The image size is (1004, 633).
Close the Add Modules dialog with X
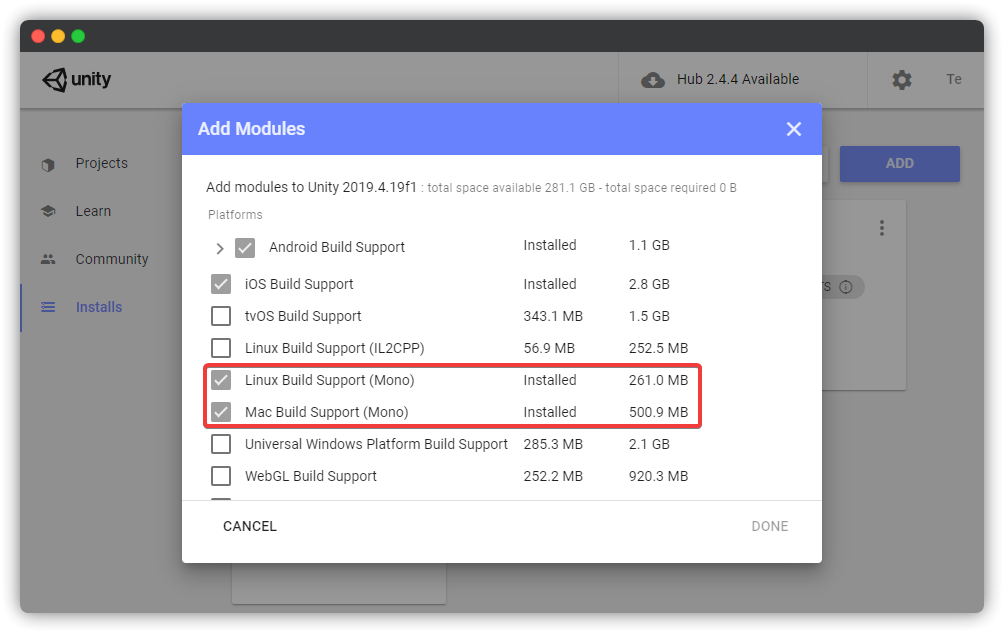(794, 129)
